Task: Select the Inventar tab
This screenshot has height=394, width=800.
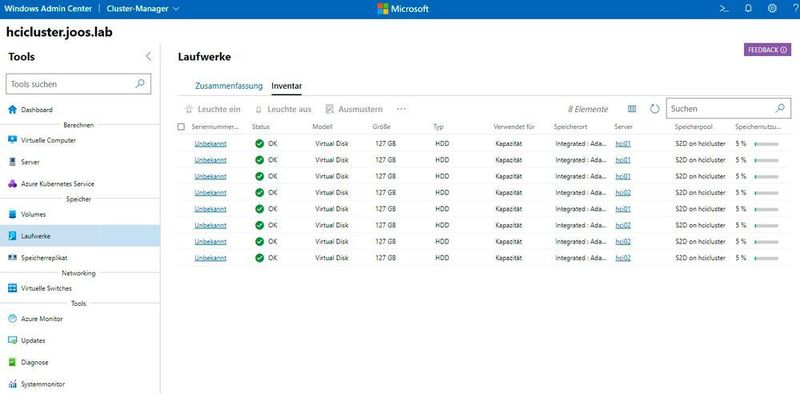Action: coord(286,86)
